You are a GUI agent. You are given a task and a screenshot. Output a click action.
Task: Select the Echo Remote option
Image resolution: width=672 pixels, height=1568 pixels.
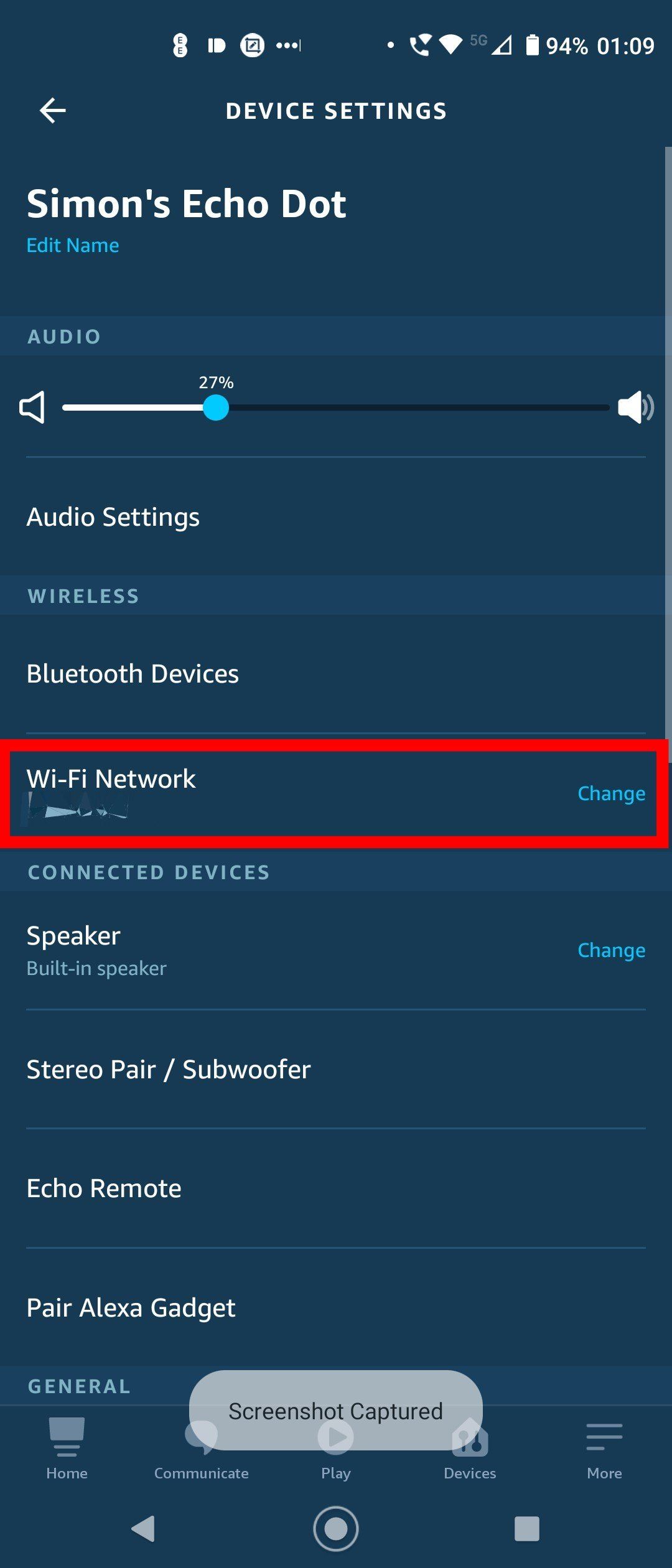click(x=104, y=1188)
